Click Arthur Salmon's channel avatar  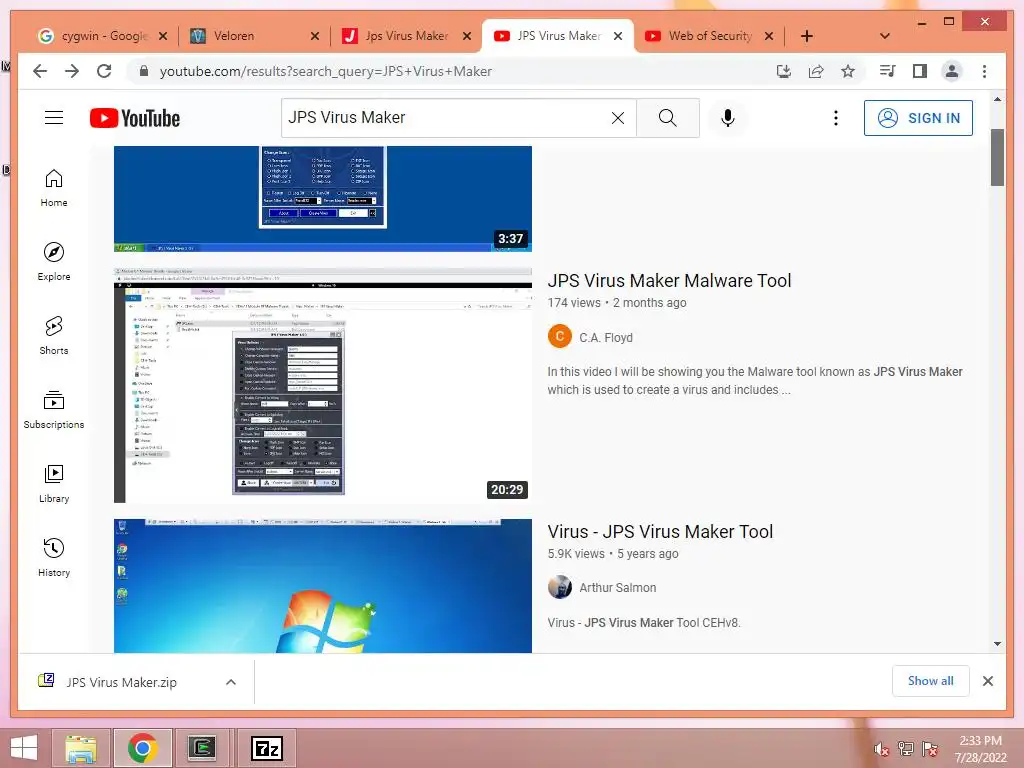tap(560, 587)
